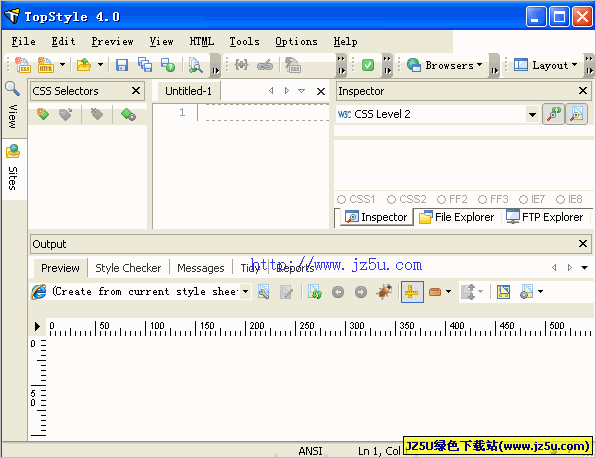Open the Help menu
The height and width of the screenshot is (458, 596).
346,41
